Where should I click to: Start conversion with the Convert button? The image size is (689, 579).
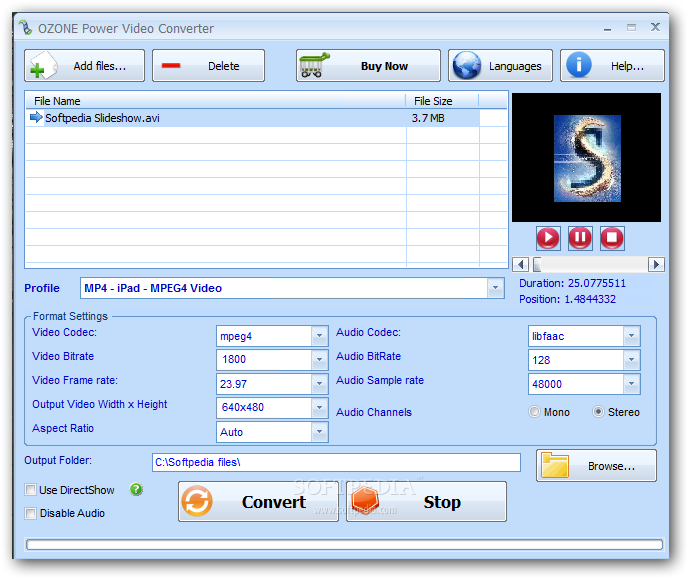258,502
